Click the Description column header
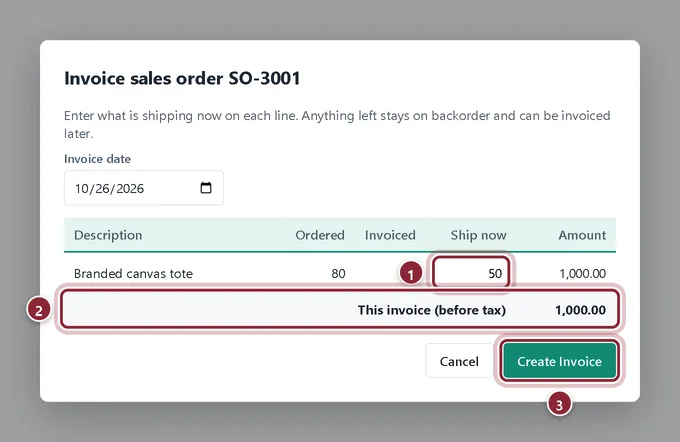Viewport: 680px width, 442px height. pos(108,235)
